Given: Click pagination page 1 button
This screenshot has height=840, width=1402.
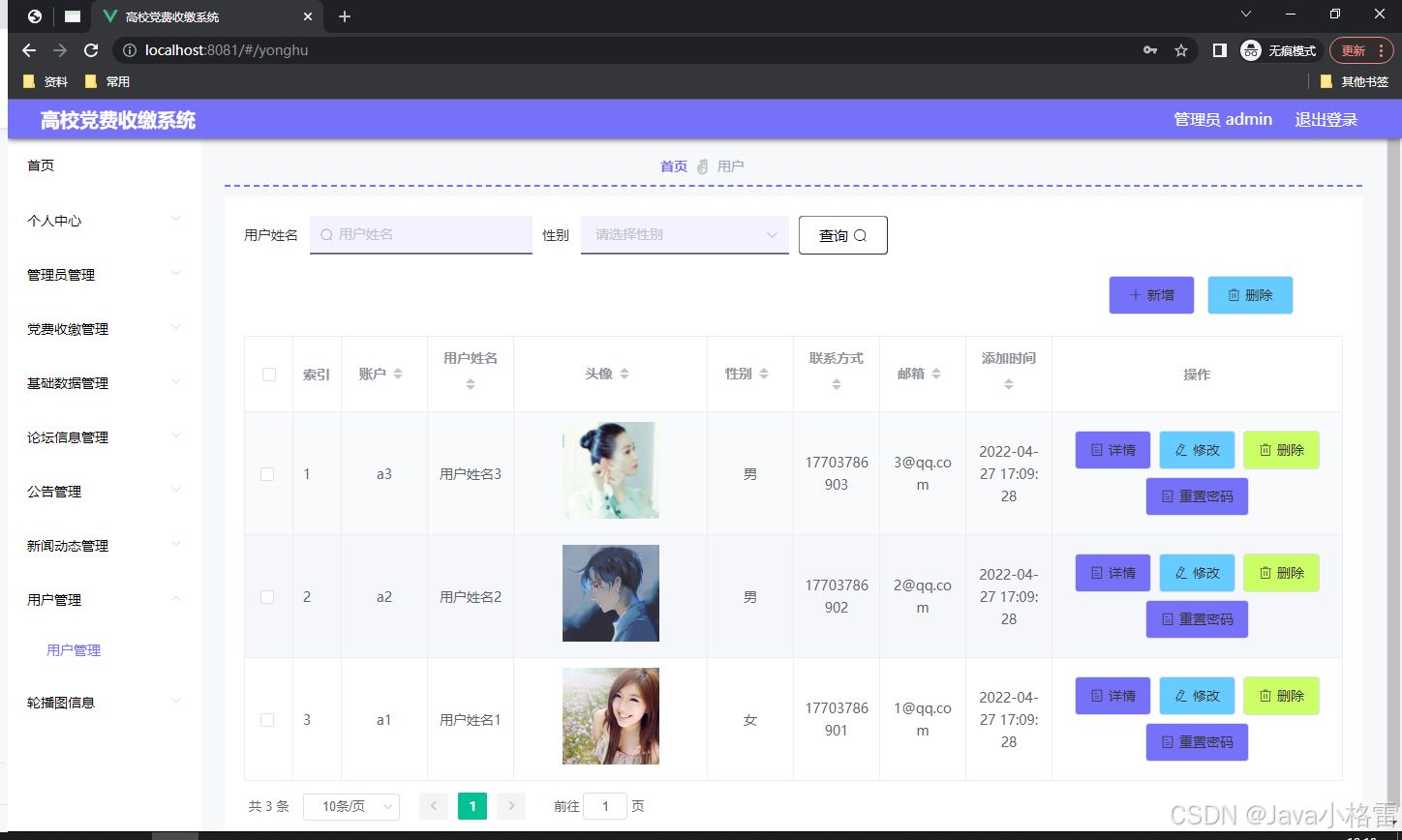Looking at the screenshot, I should tap(472, 806).
